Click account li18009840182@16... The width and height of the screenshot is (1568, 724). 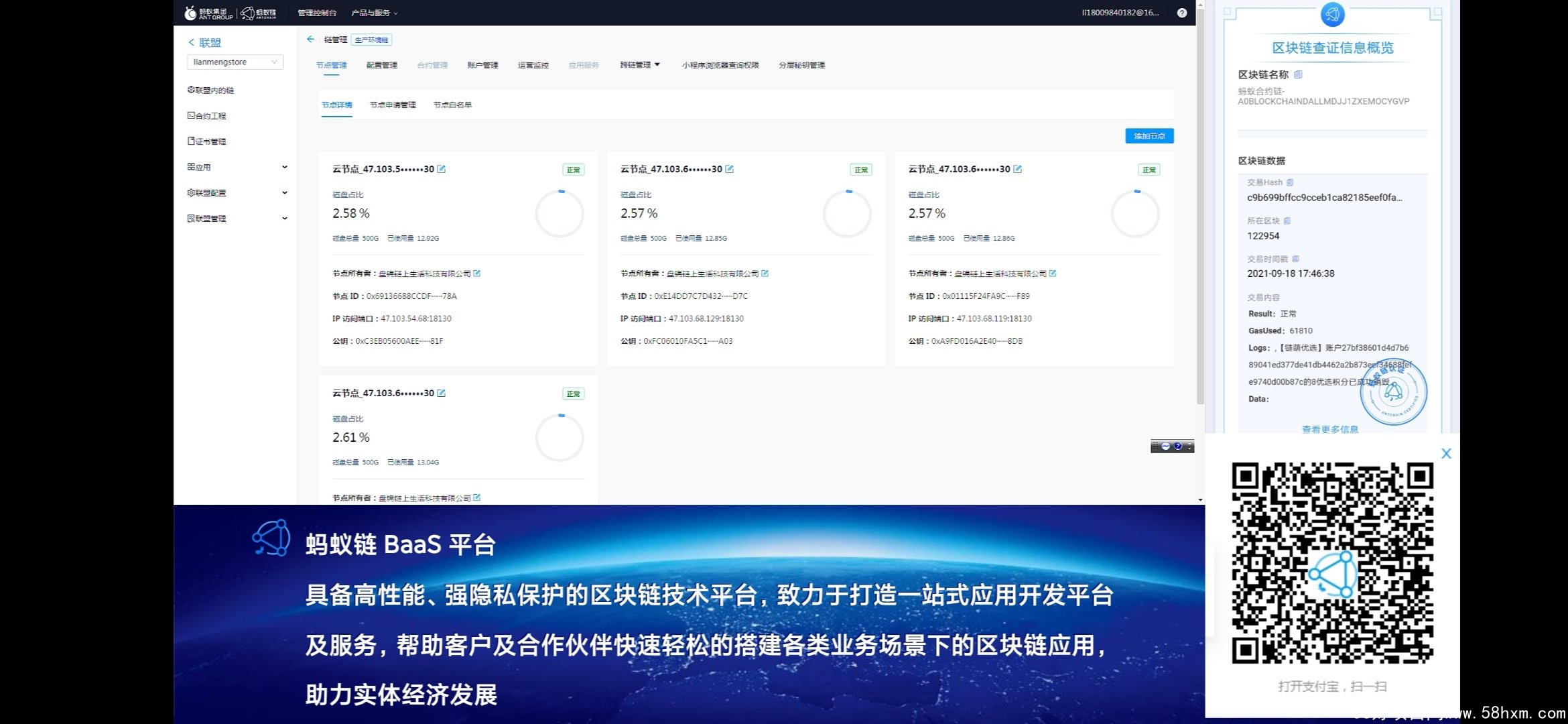[x=1120, y=13]
